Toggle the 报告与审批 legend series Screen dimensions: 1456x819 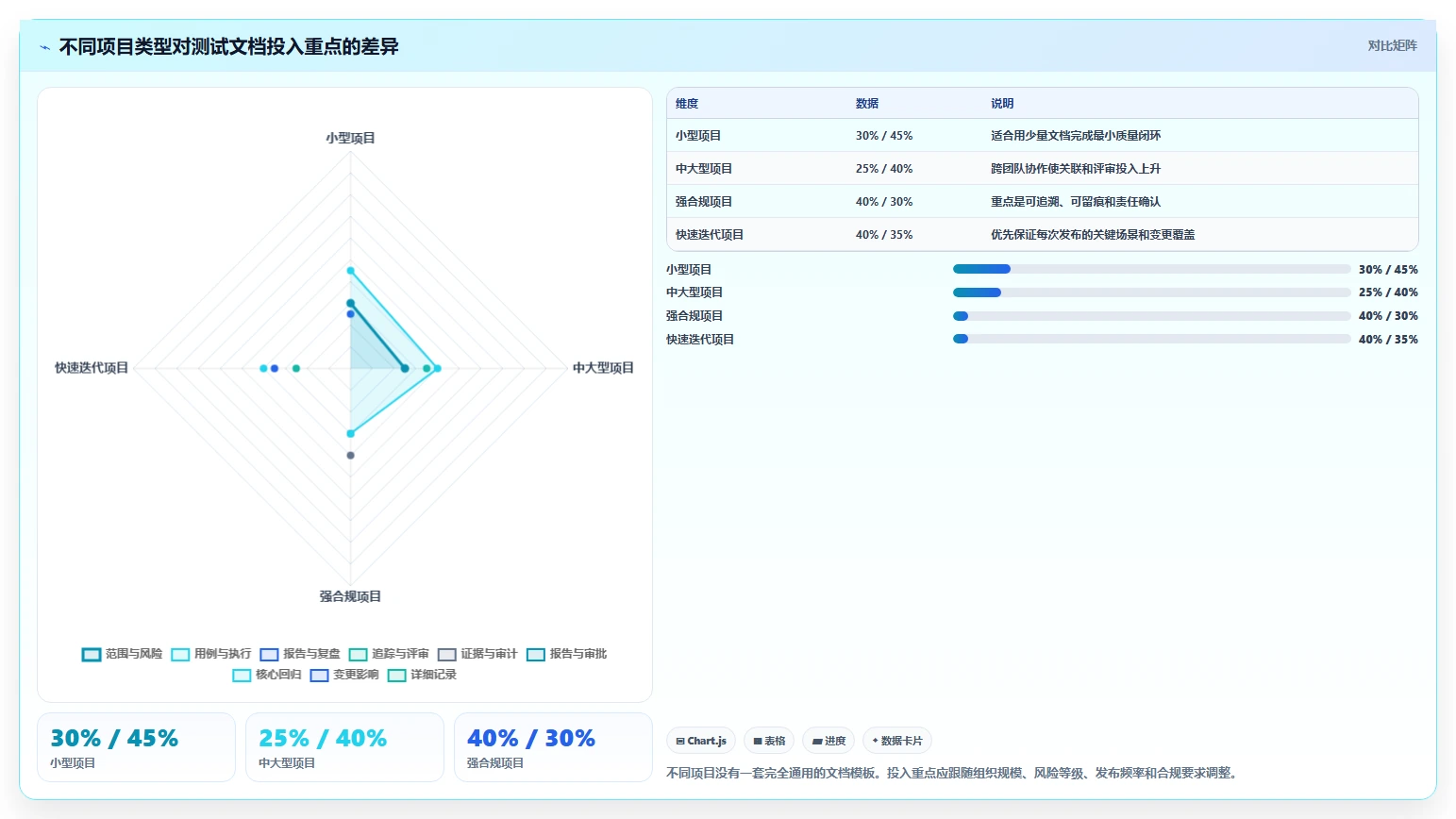tap(566, 654)
